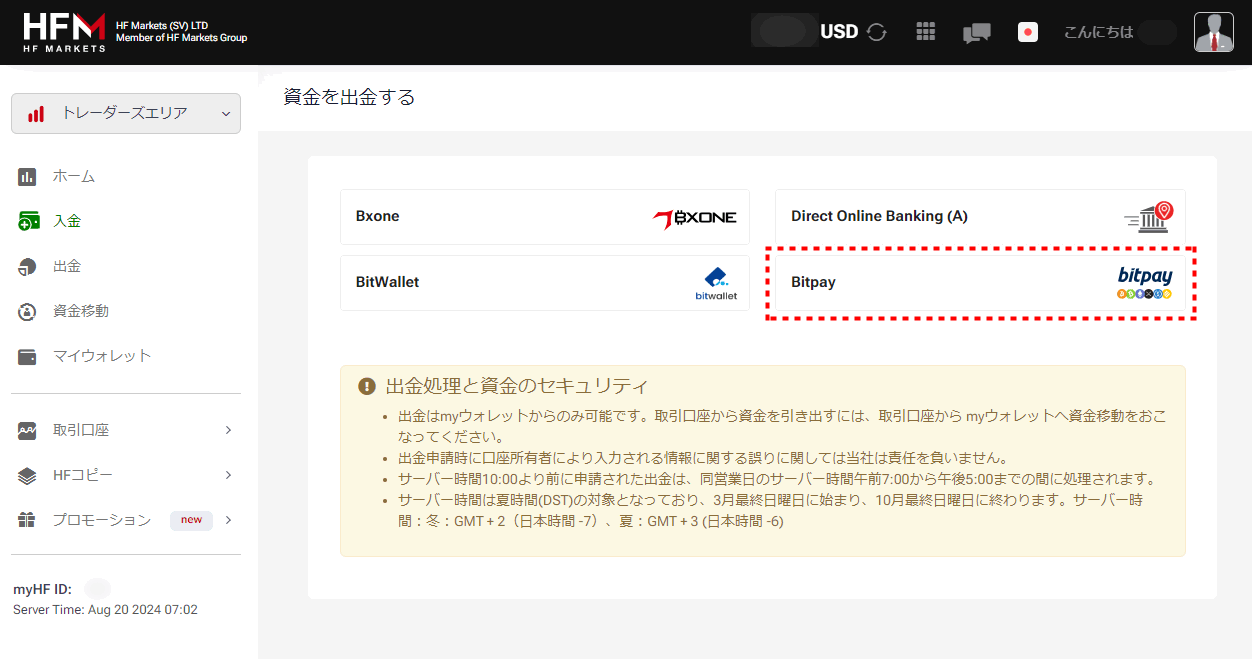The height and width of the screenshot is (659, 1252).
Task: Select the Bitpay withdrawal method
Action: tap(980, 283)
